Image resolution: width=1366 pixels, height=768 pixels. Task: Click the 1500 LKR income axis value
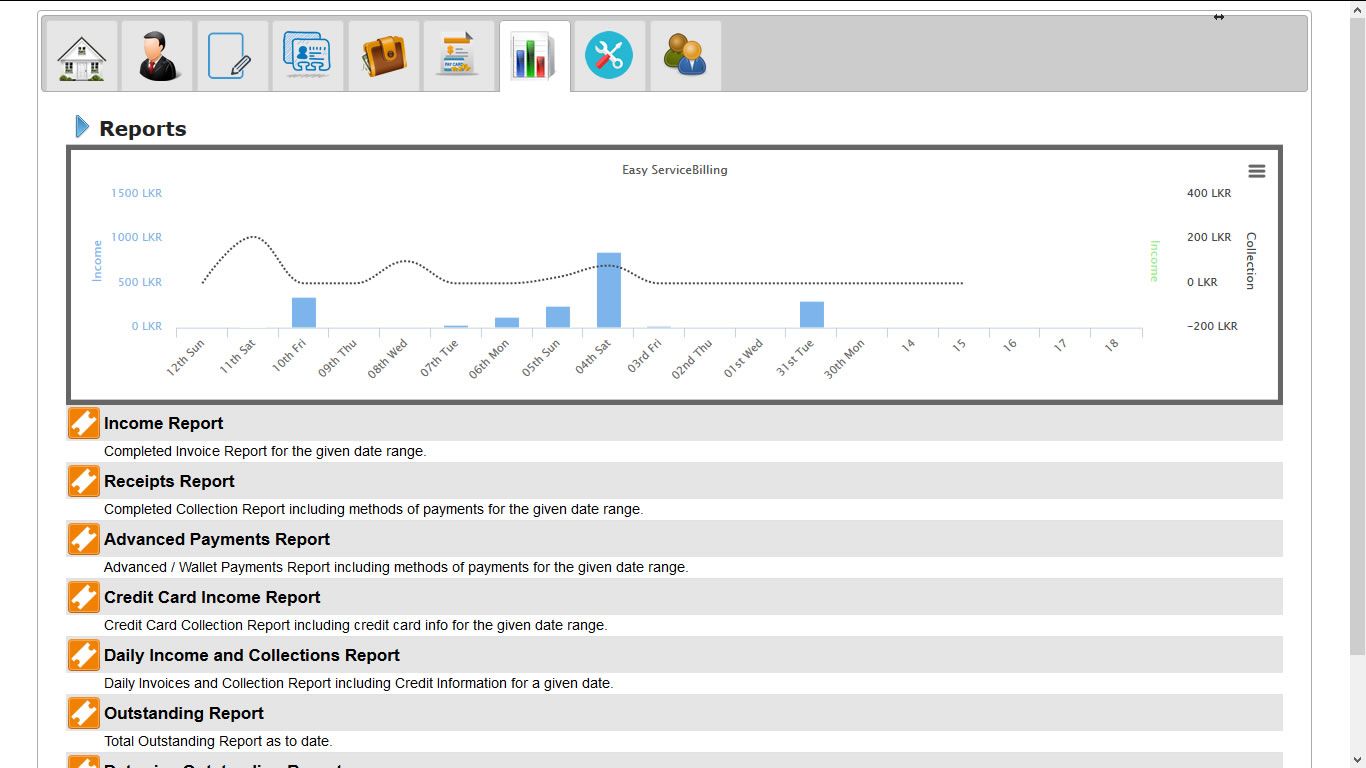136,193
